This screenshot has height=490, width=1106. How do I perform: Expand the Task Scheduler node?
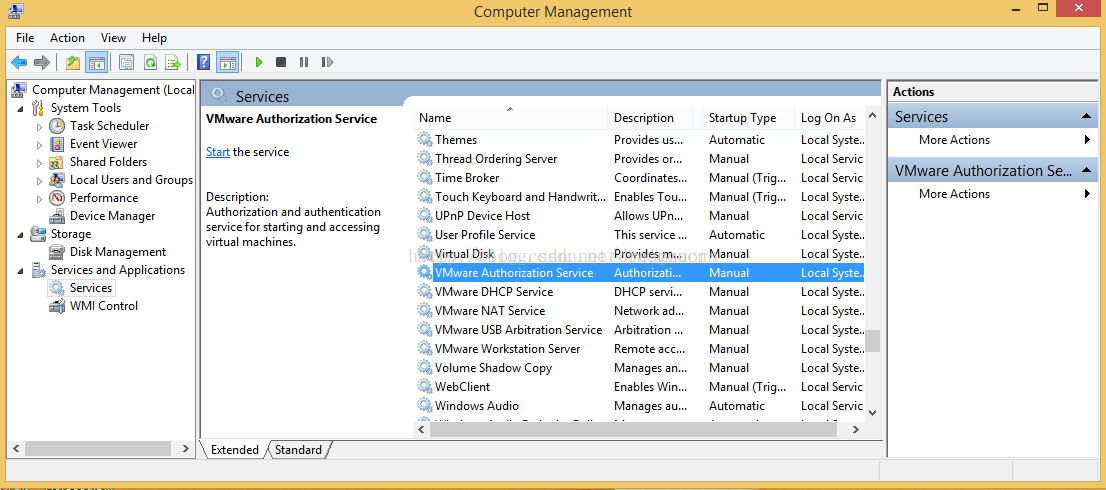(x=40, y=126)
